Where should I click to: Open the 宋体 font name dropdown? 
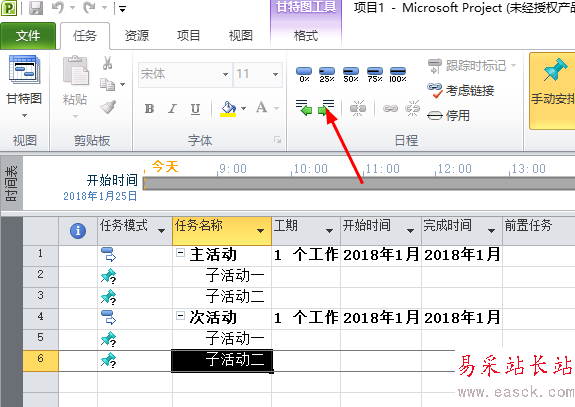coord(226,74)
